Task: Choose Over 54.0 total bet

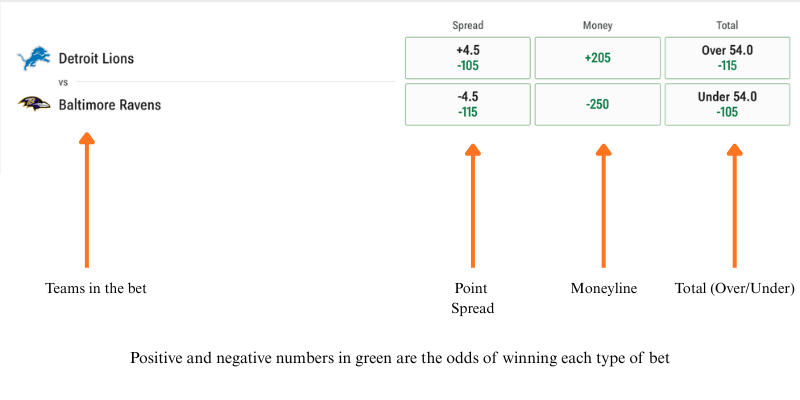Action: (727, 58)
